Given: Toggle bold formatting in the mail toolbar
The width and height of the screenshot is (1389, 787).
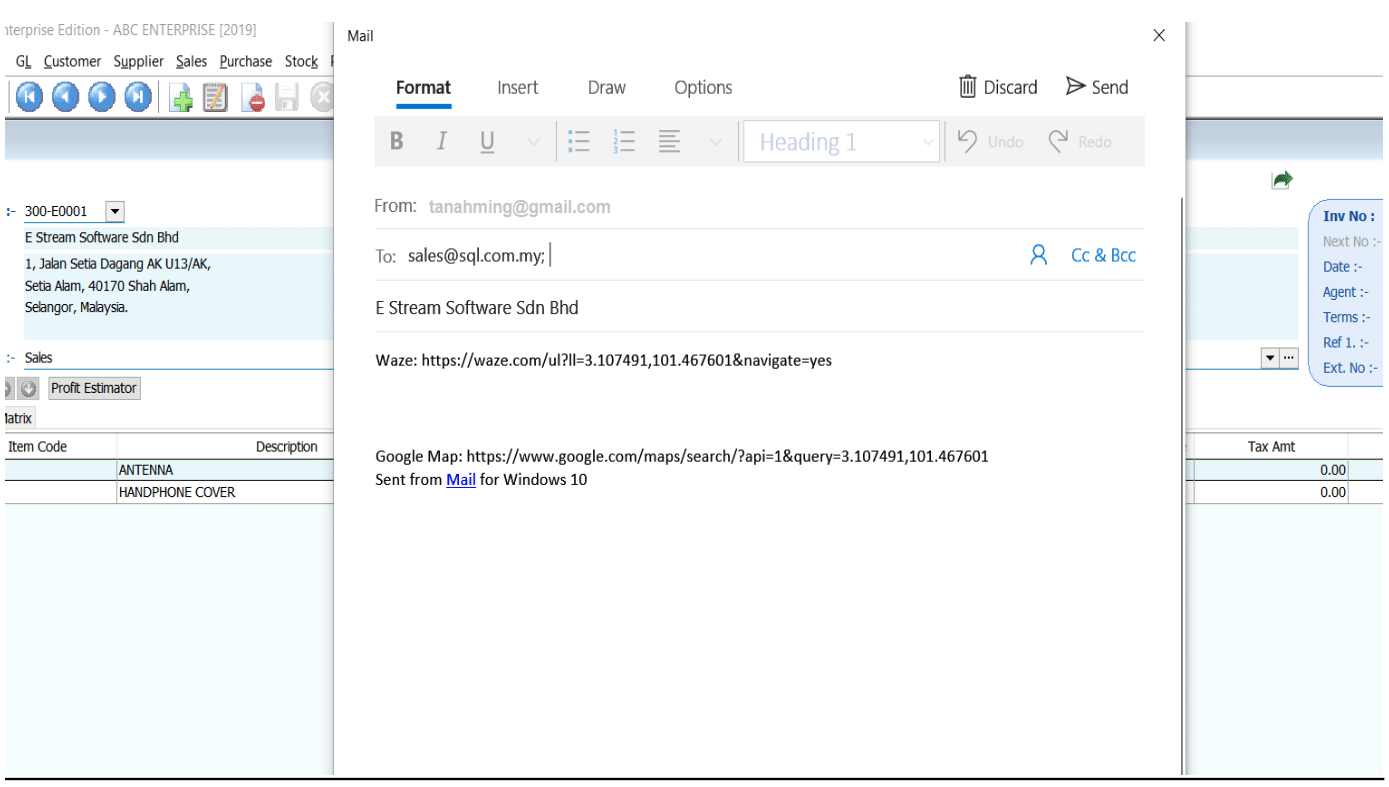Looking at the screenshot, I should click(x=396, y=142).
